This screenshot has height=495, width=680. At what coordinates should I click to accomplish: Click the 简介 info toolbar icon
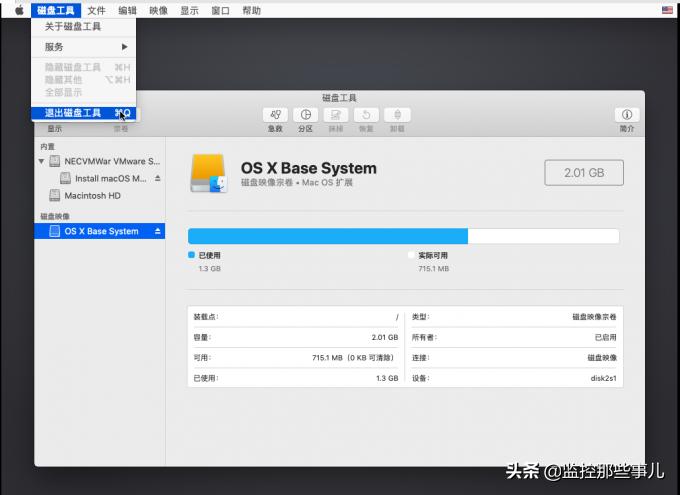(627, 115)
